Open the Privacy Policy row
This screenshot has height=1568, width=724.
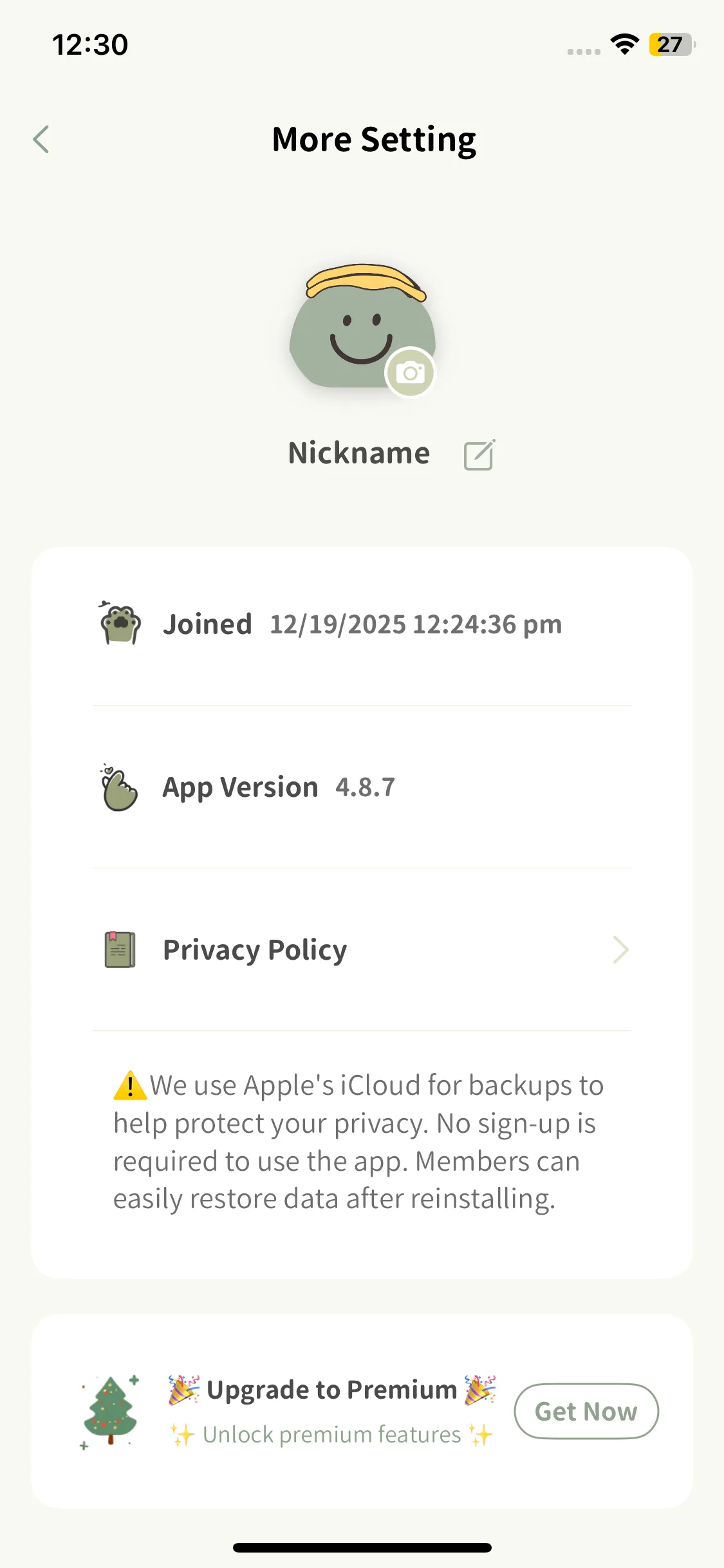coord(360,950)
